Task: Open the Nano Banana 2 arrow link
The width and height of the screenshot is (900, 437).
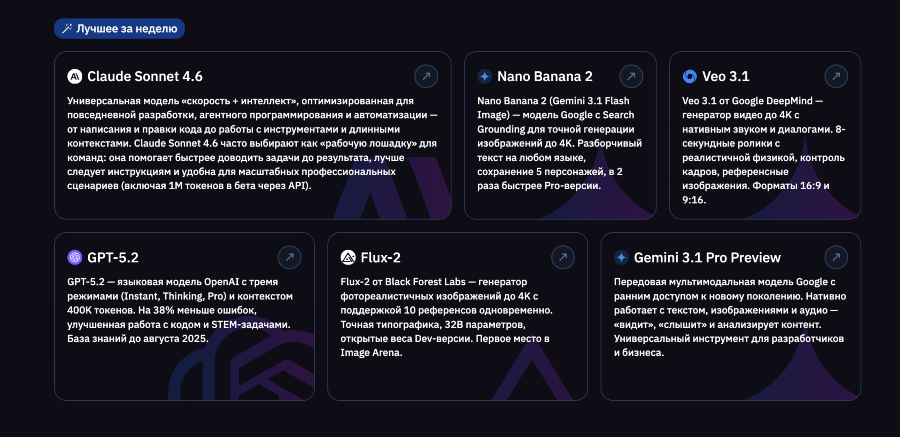Action: pos(631,76)
